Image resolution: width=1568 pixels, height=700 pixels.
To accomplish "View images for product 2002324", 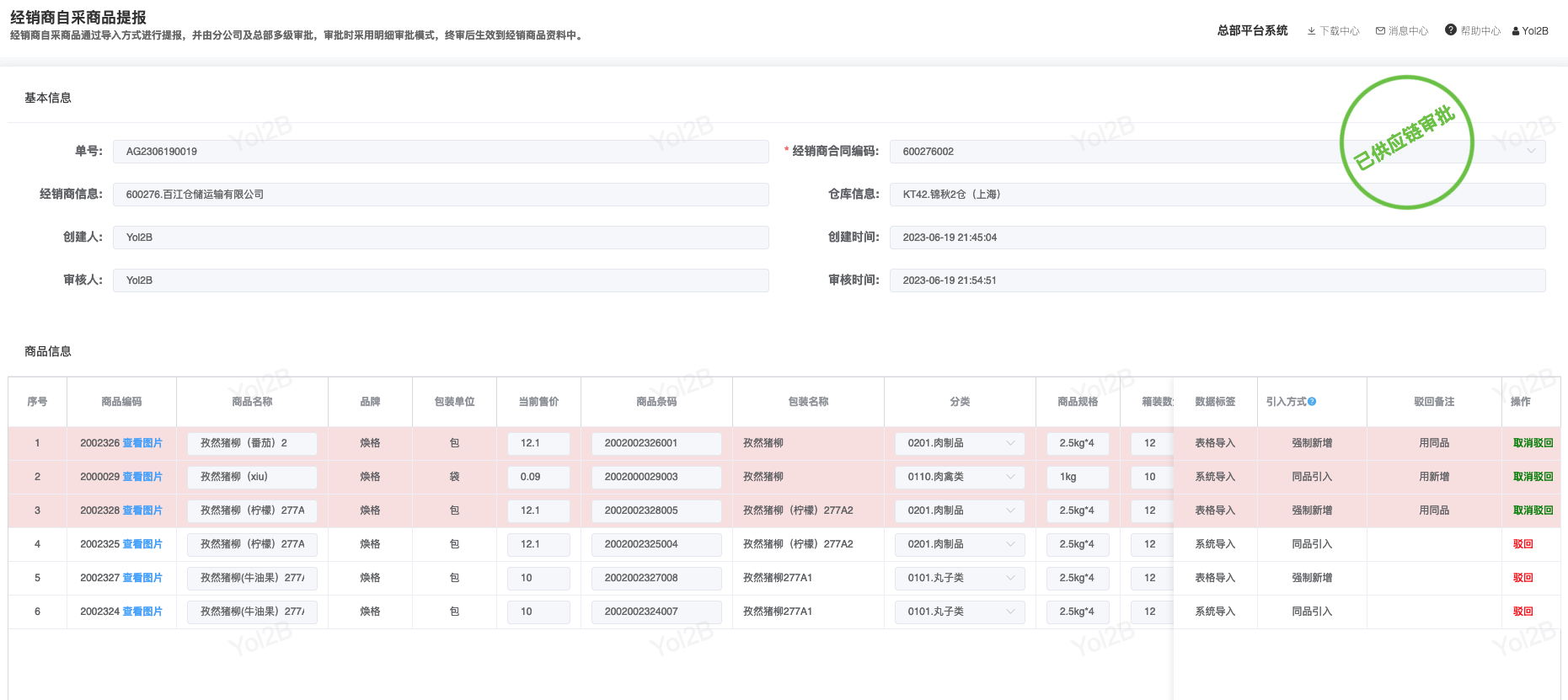I will coord(142,612).
